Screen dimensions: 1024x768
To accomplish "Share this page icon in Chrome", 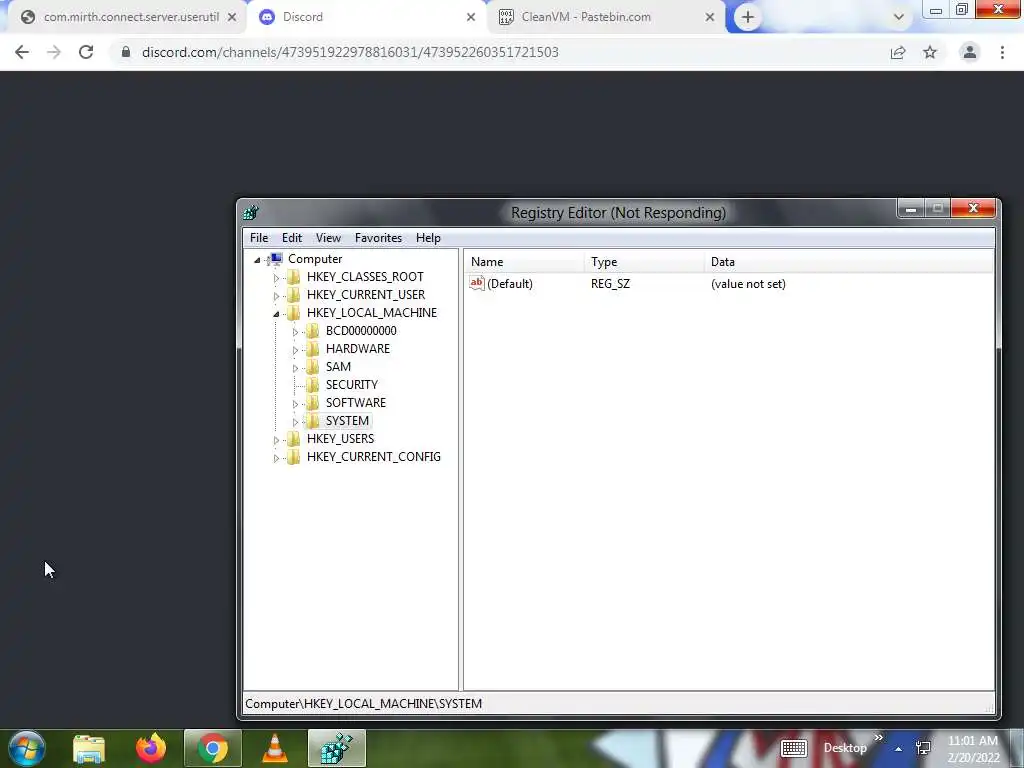I will (x=898, y=52).
